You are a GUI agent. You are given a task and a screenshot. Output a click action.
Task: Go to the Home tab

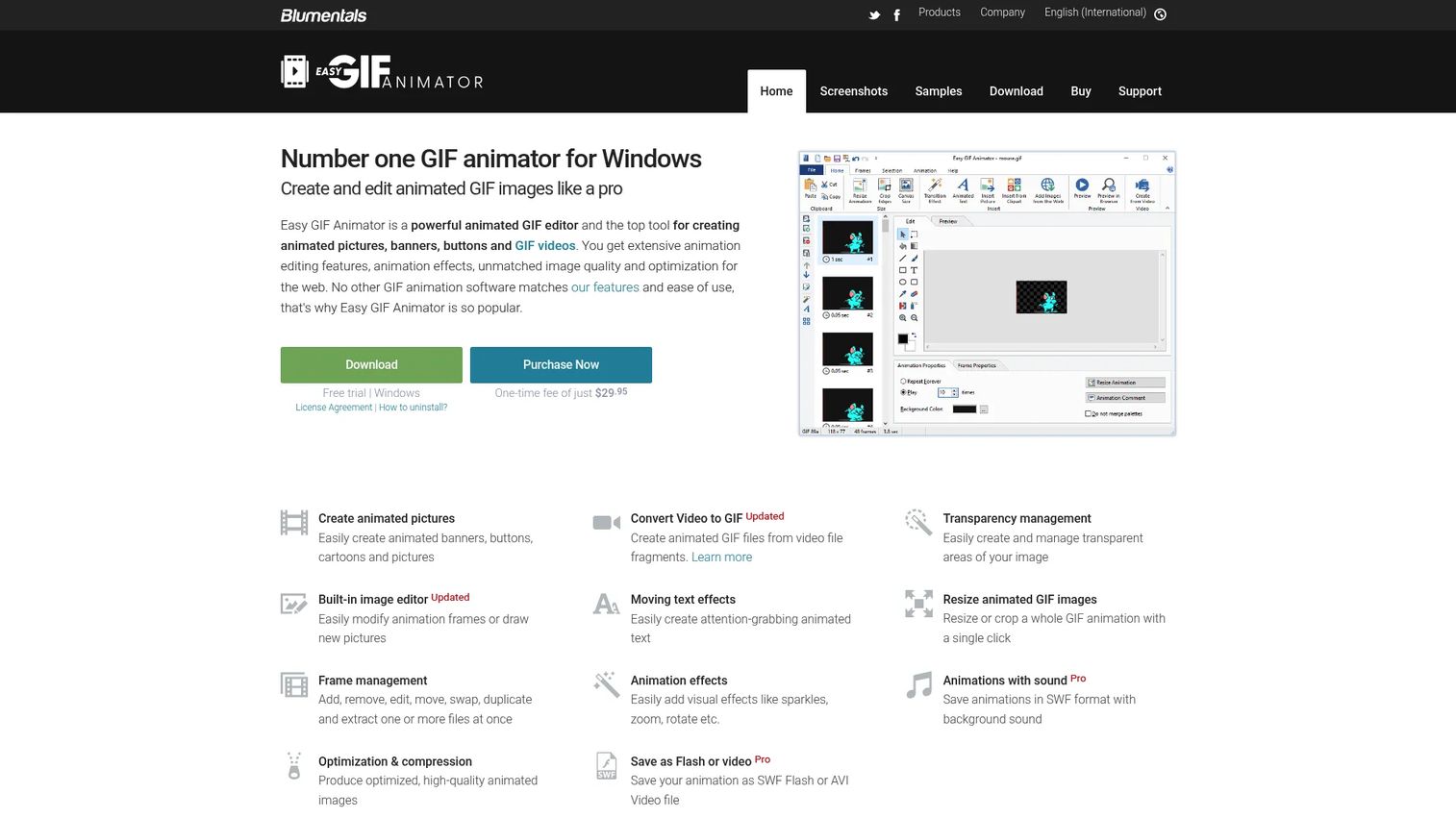777,91
